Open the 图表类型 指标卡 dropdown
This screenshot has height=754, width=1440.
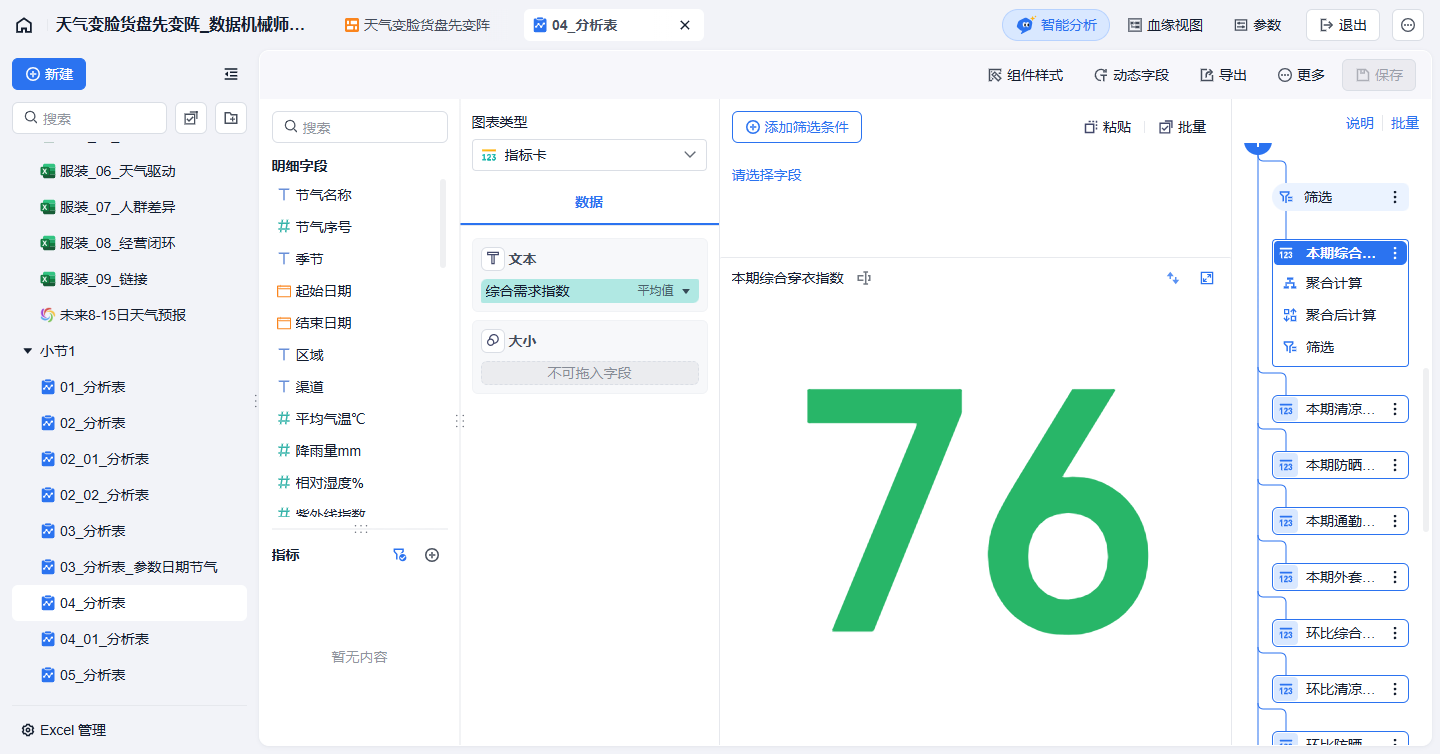pyautogui.click(x=589, y=155)
